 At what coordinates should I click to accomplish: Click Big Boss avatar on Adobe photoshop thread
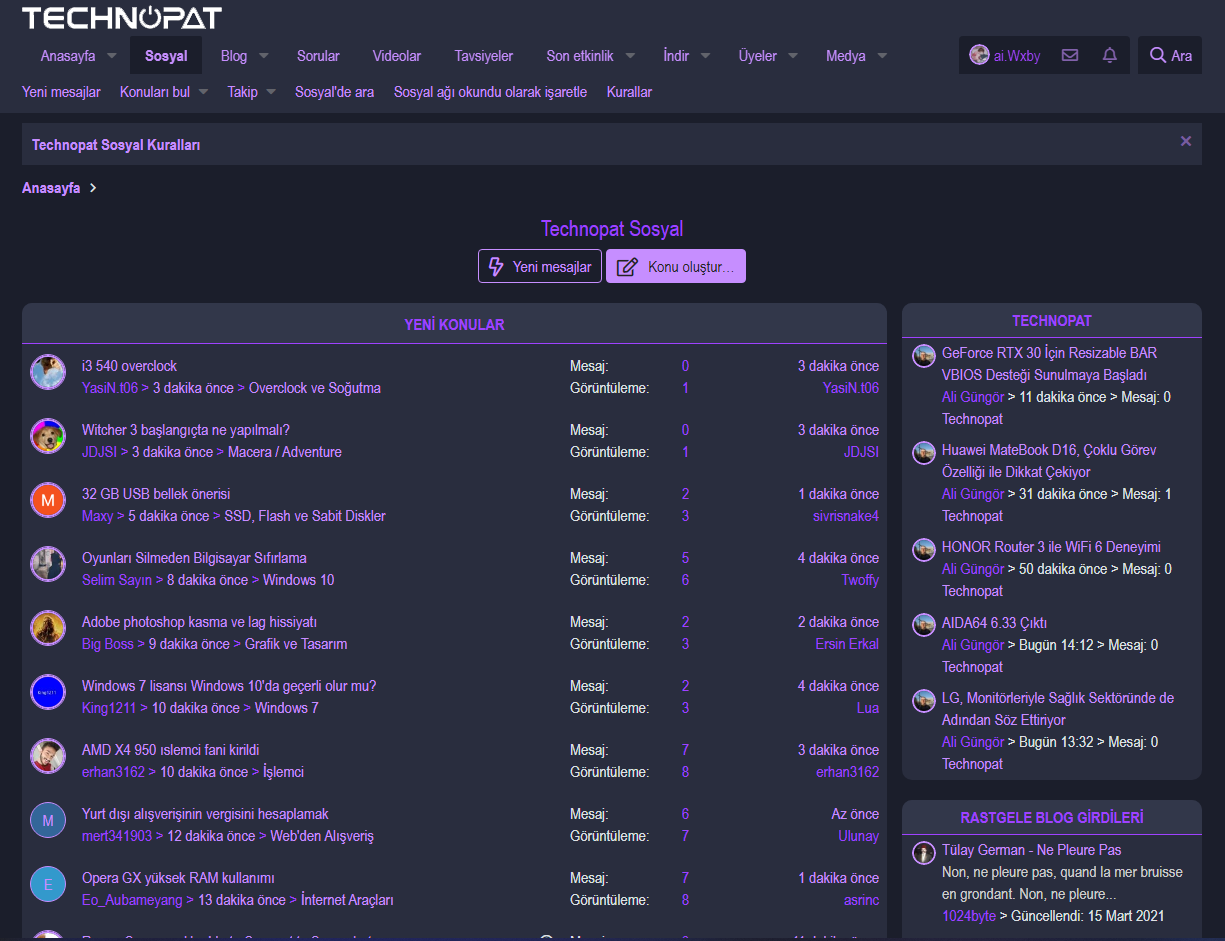48,628
